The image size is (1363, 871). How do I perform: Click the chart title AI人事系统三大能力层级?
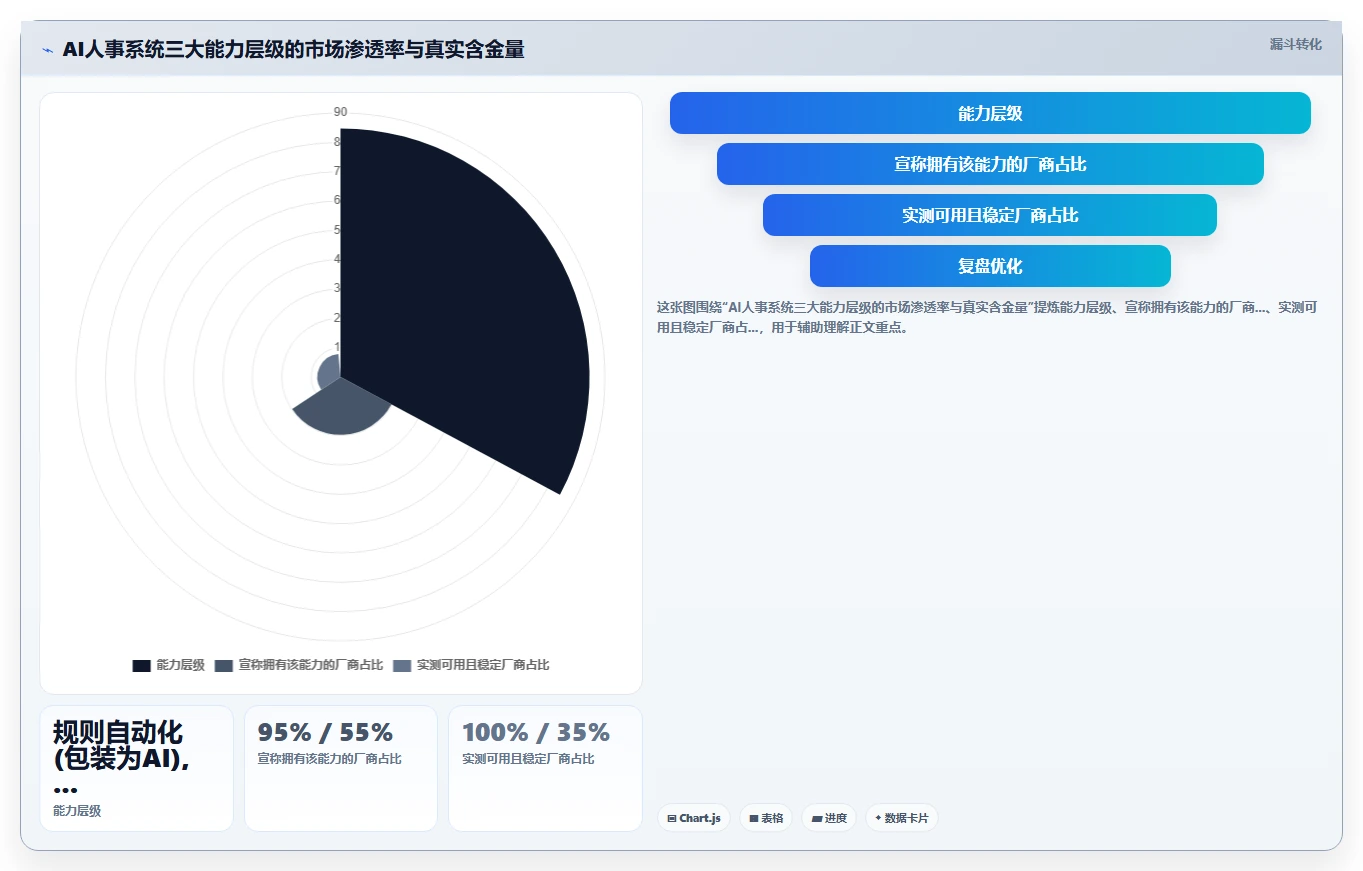click(293, 49)
